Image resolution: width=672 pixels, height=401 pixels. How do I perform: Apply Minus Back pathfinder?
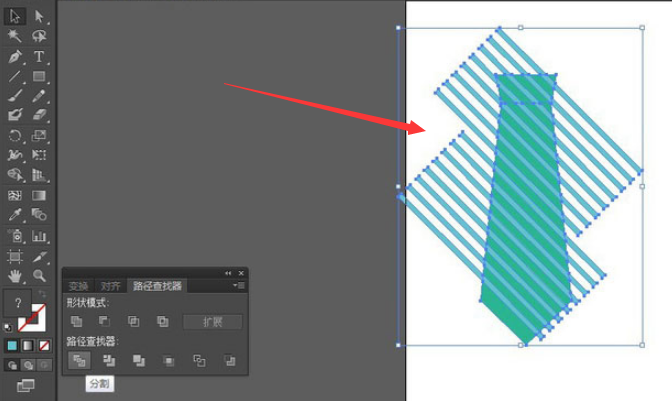pyautogui.click(x=230, y=361)
